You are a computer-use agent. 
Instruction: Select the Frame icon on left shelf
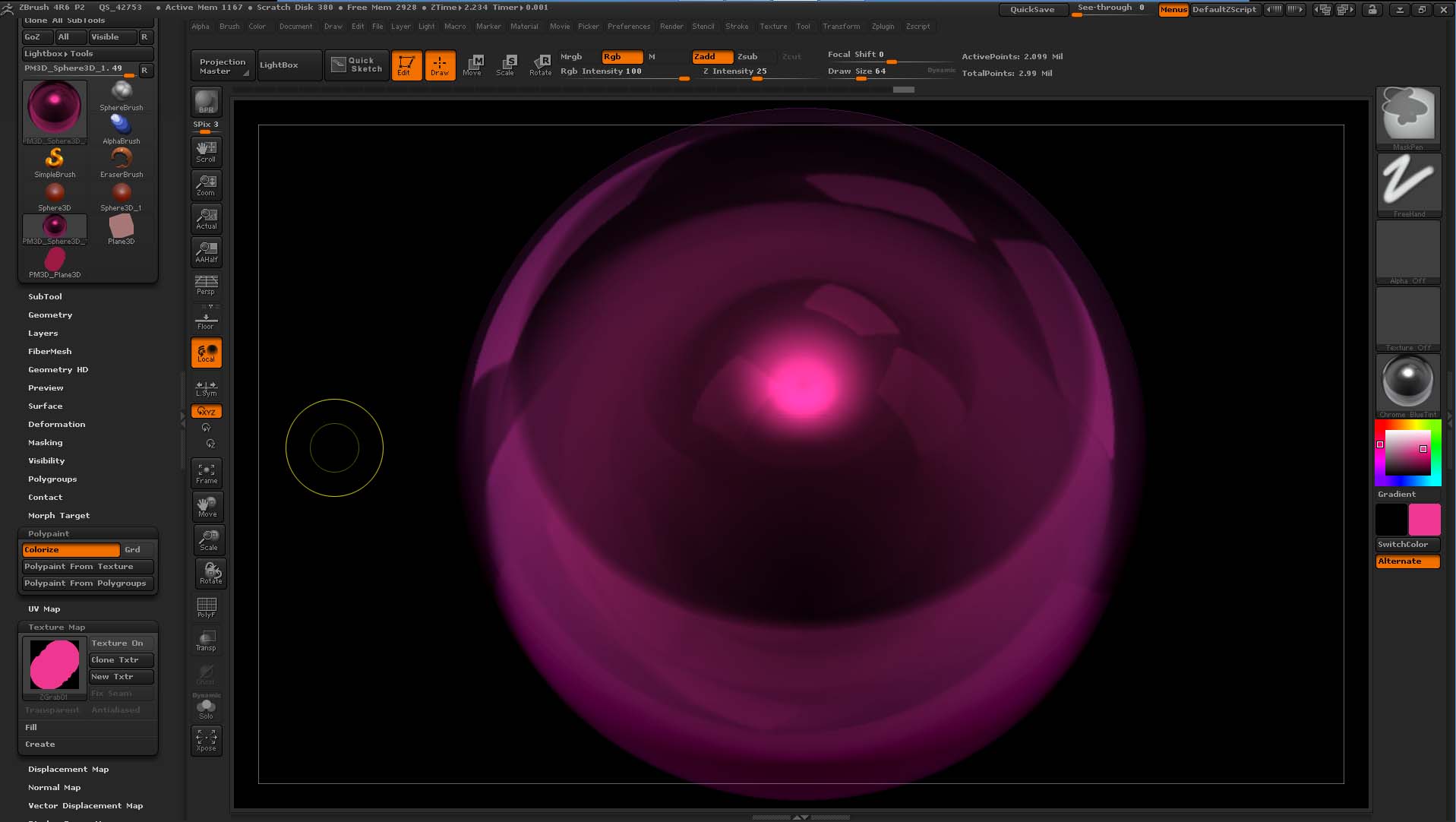(206, 472)
